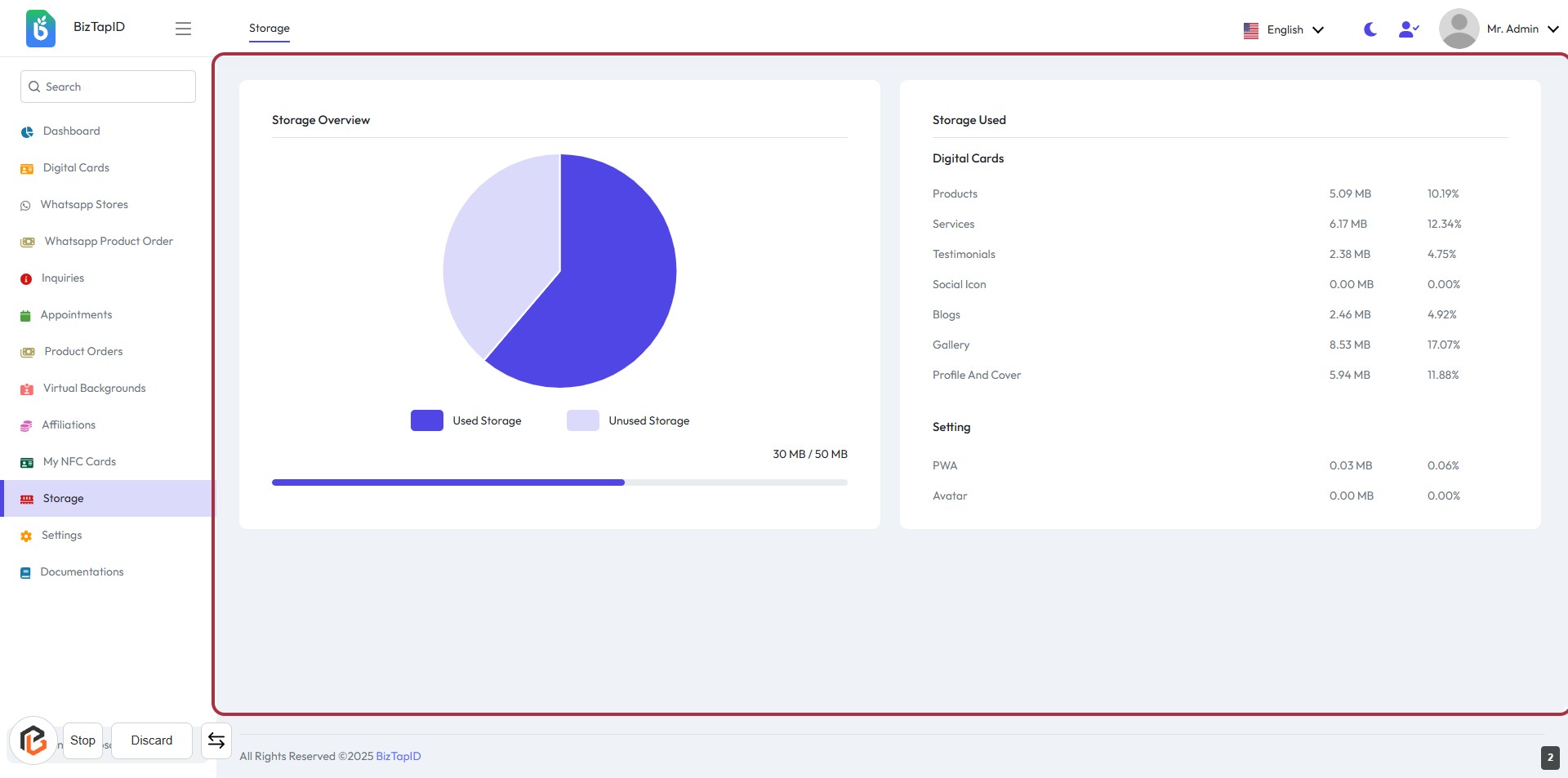This screenshot has height=778, width=1568.
Task: Select My NFC Cards menu item
Action: pos(79,462)
